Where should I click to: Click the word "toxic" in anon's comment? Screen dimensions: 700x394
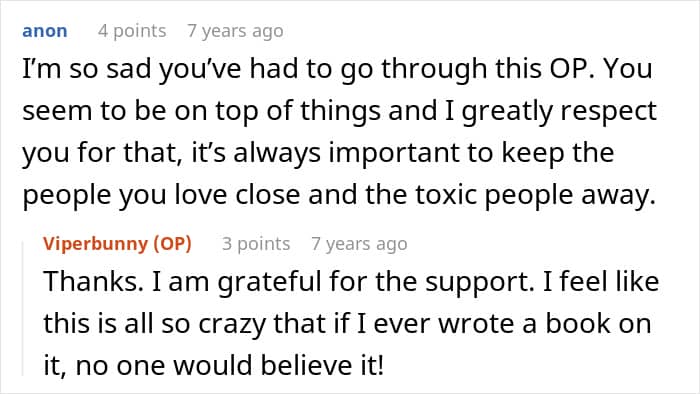point(446,195)
